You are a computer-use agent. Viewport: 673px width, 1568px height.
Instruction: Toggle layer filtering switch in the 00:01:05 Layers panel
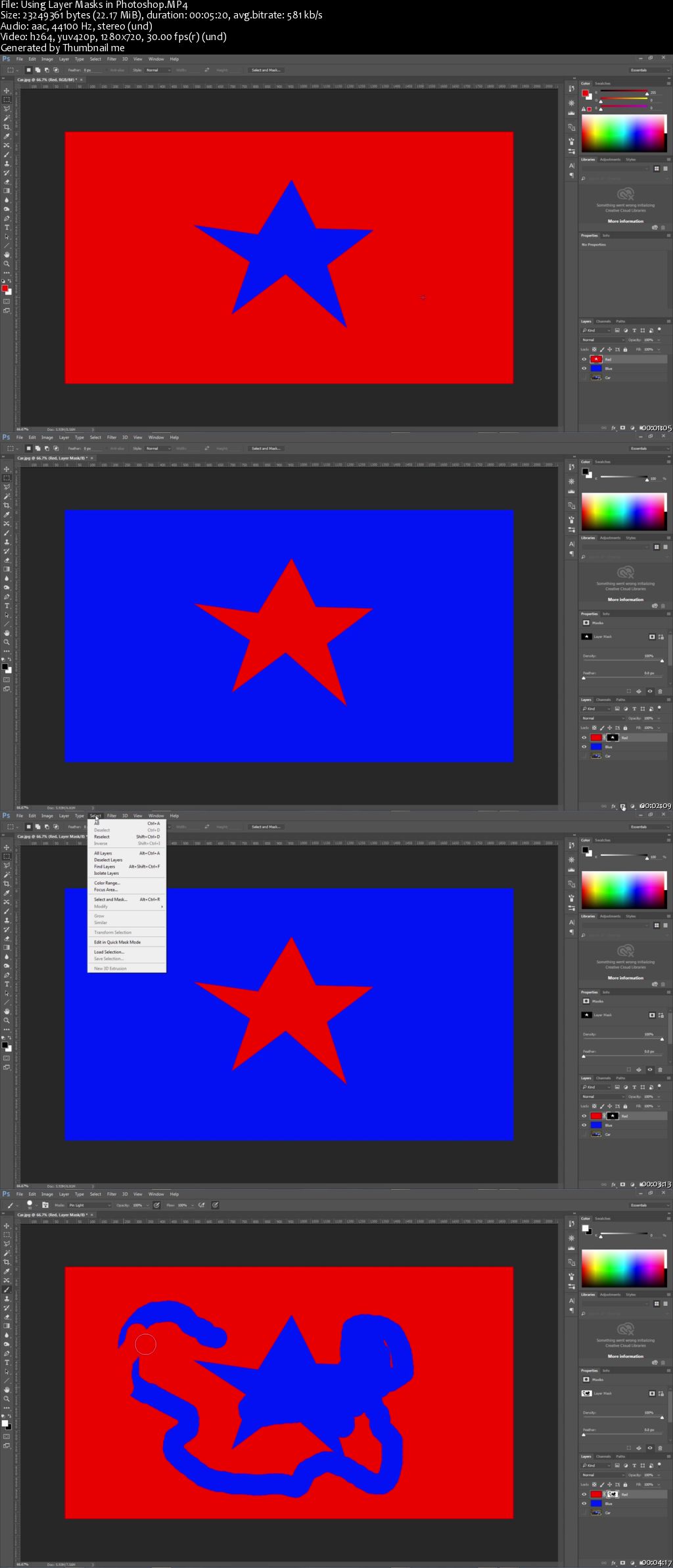pyautogui.click(x=659, y=330)
